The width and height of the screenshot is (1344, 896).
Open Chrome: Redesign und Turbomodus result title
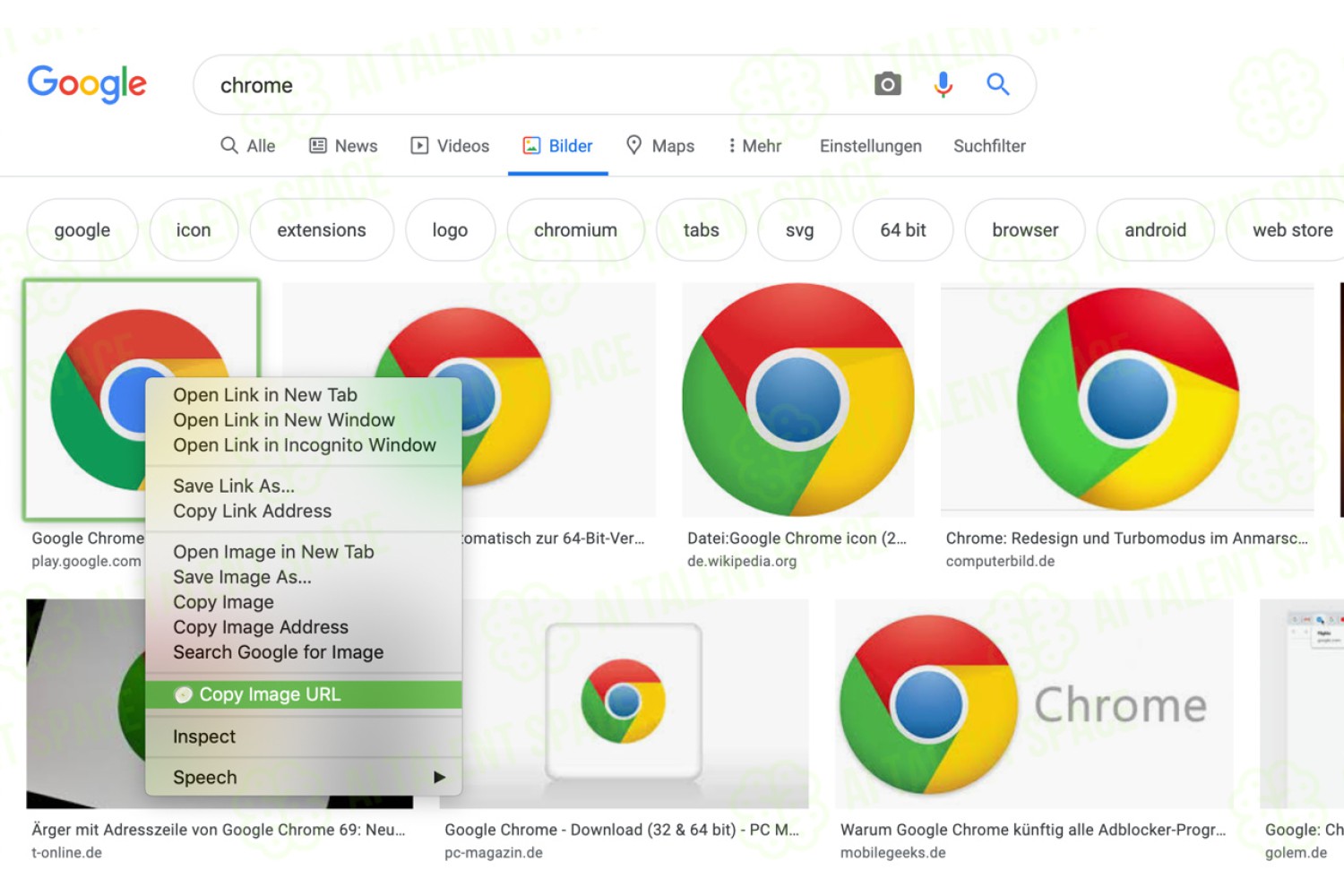pos(1127,538)
